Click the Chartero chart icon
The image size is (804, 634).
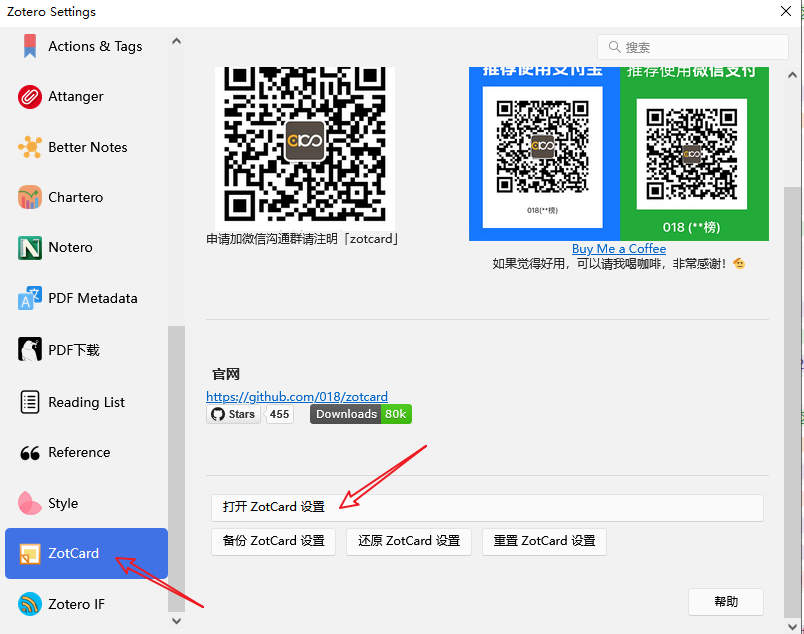tap(30, 197)
